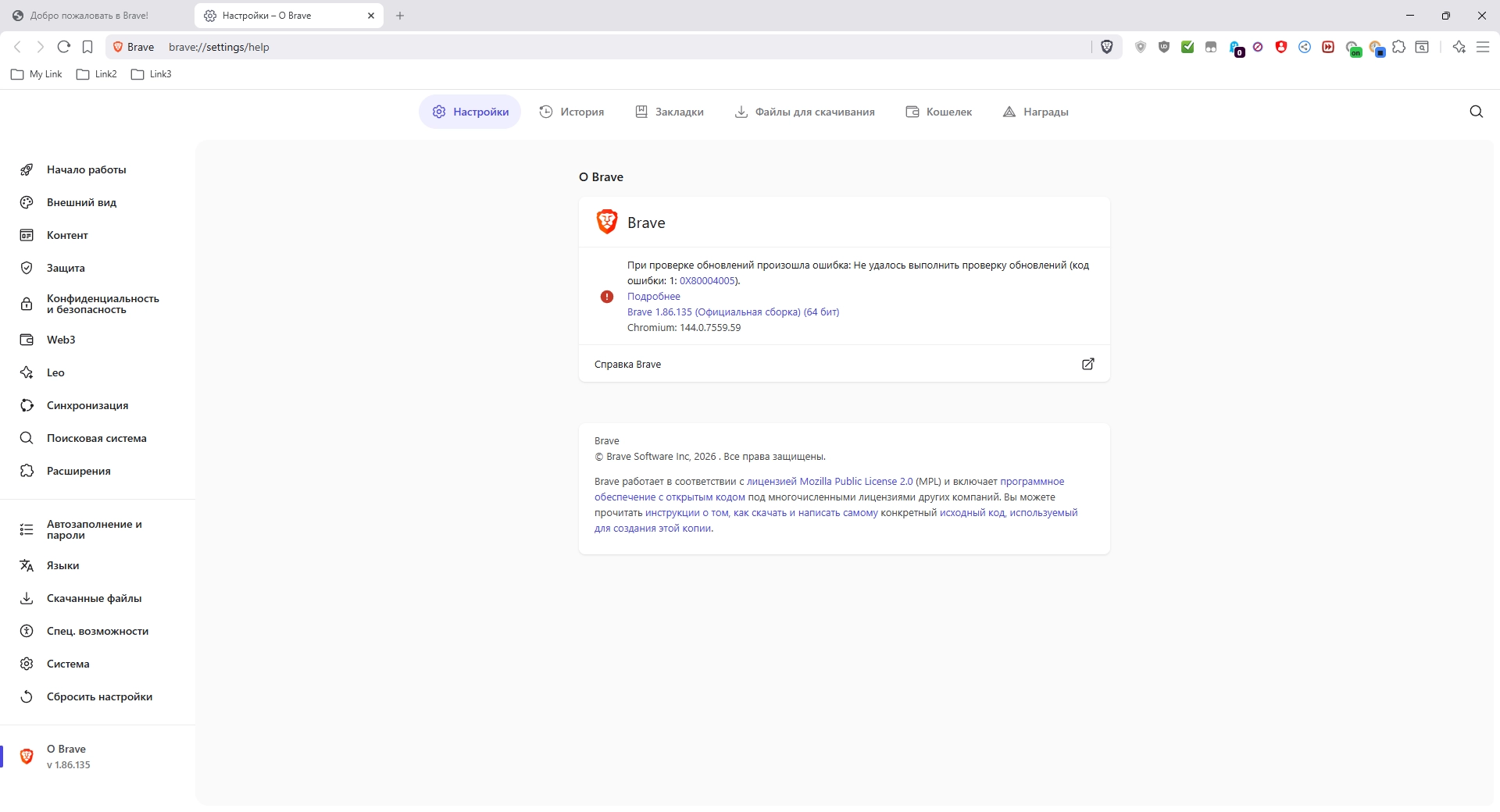1500x812 pixels.
Task: Click the blue share-circle extension icon
Action: [1305, 47]
